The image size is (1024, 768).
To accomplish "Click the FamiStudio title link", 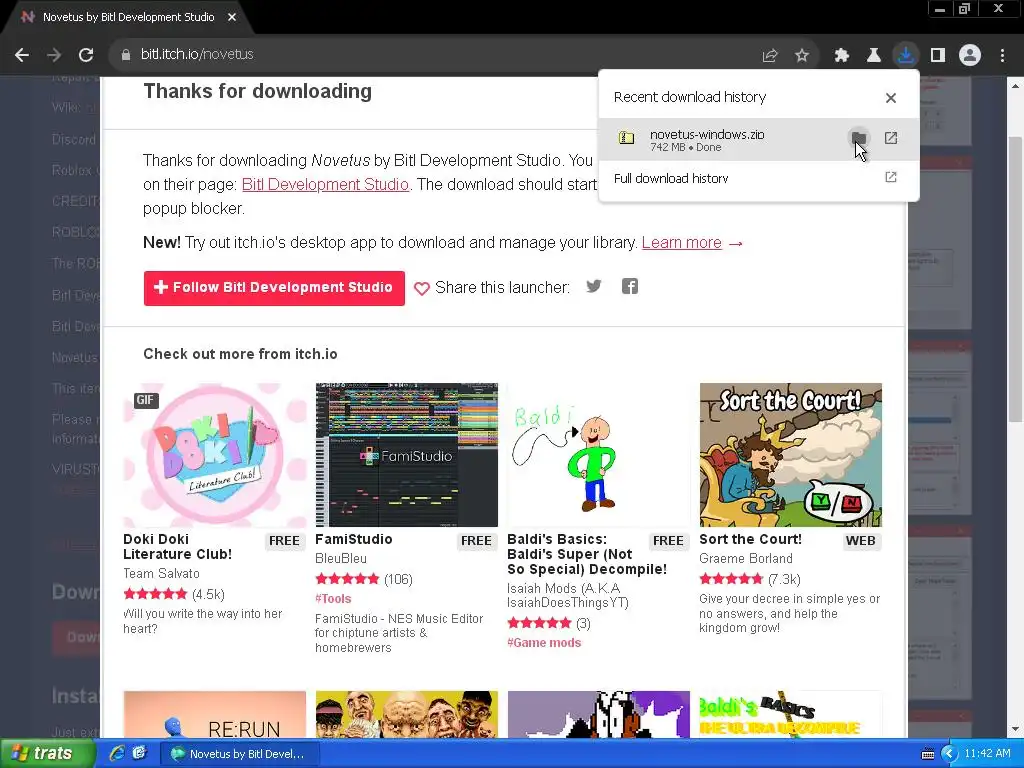I will (x=354, y=539).
